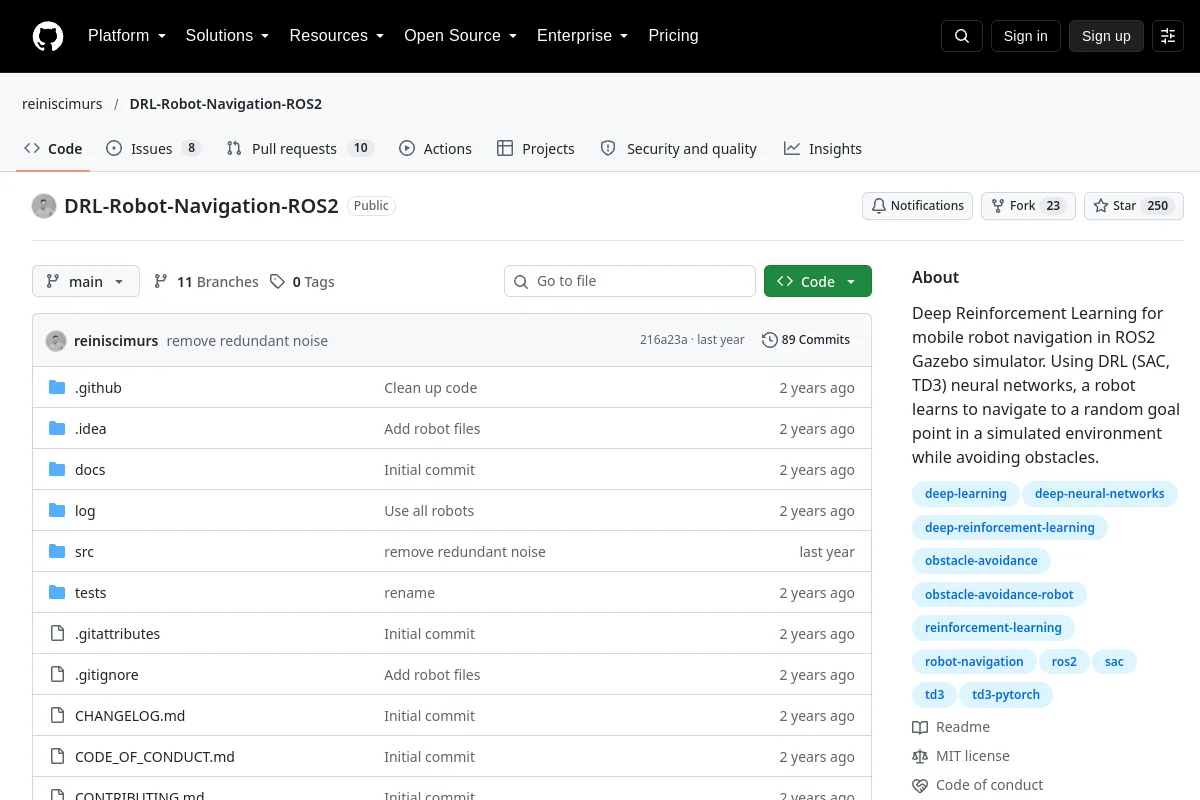Image resolution: width=1200 pixels, height=800 pixels.
Task: Click the Notifications bell button
Action: pos(917,206)
